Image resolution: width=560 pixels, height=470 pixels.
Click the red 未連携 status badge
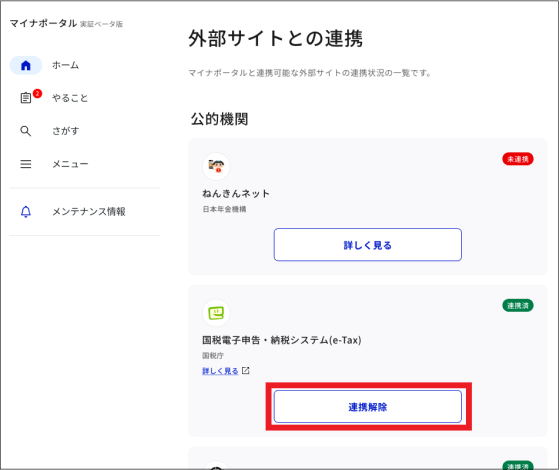(x=518, y=159)
